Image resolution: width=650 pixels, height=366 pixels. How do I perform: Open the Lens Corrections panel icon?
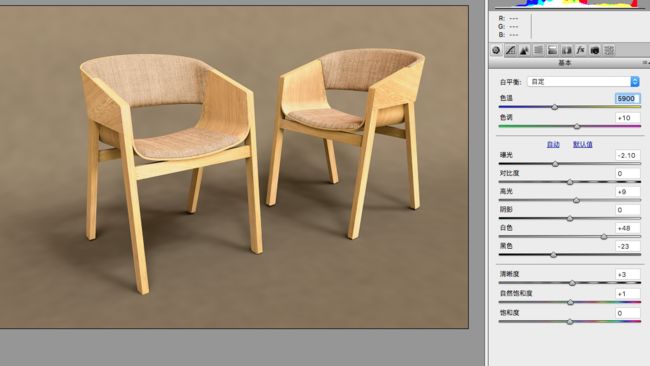coord(567,51)
